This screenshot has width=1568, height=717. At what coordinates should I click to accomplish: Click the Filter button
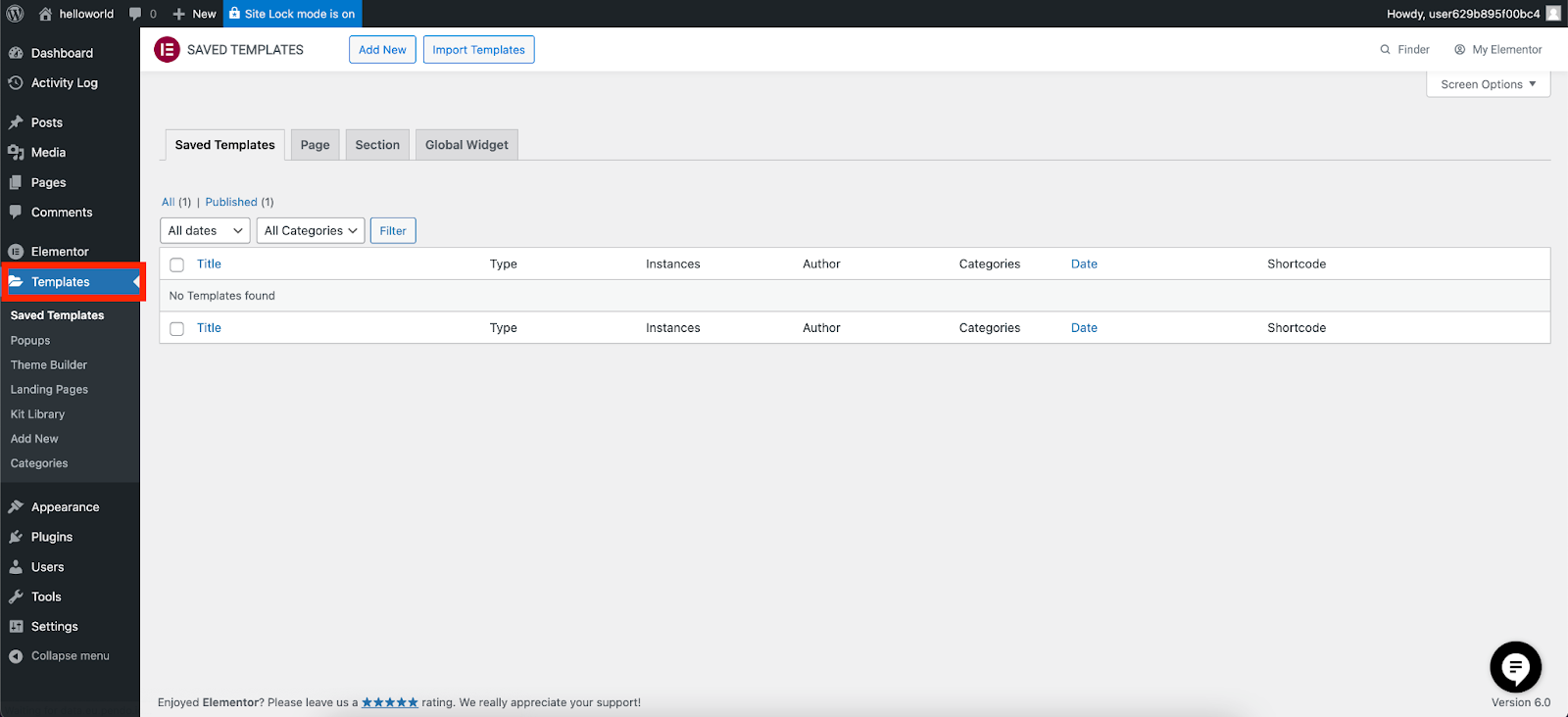(393, 230)
